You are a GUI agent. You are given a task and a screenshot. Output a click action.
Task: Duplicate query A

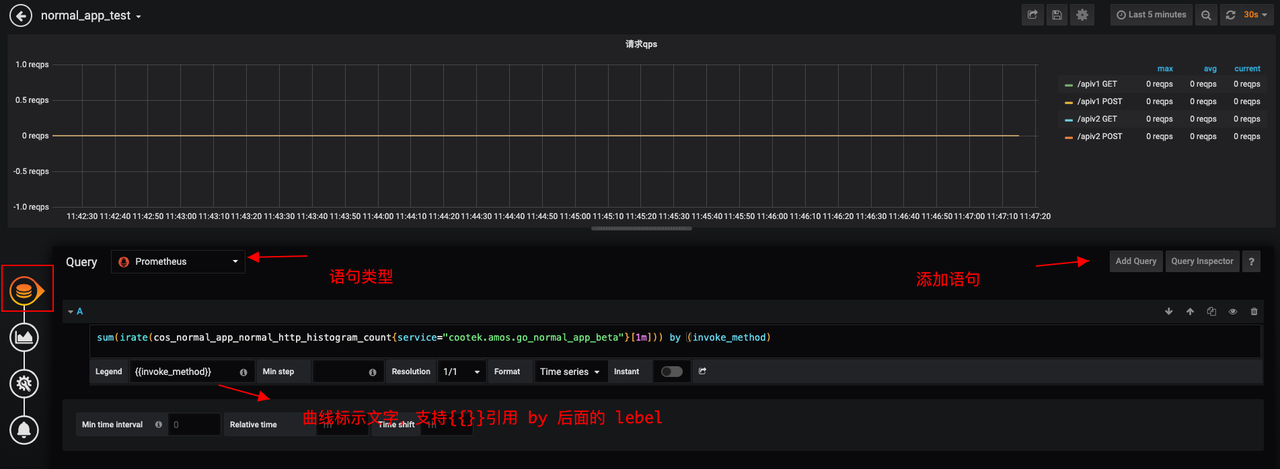click(1211, 312)
